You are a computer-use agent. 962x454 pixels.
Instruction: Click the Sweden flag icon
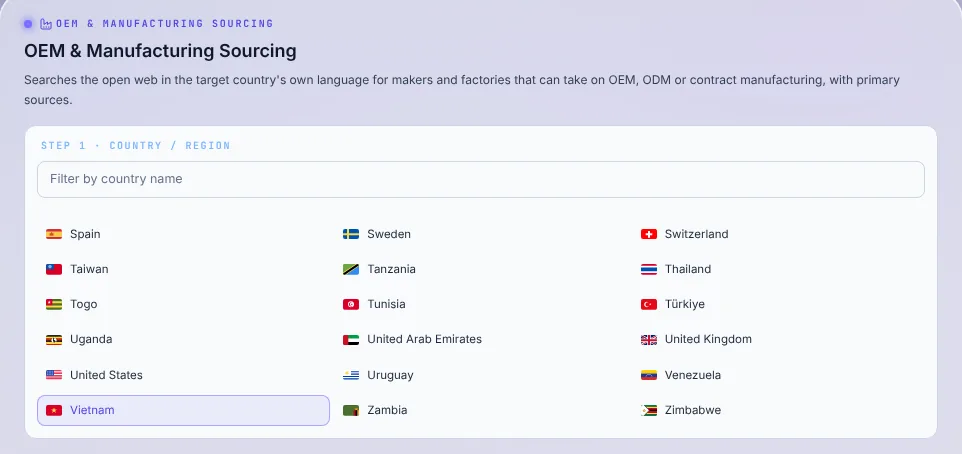[351, 234]
